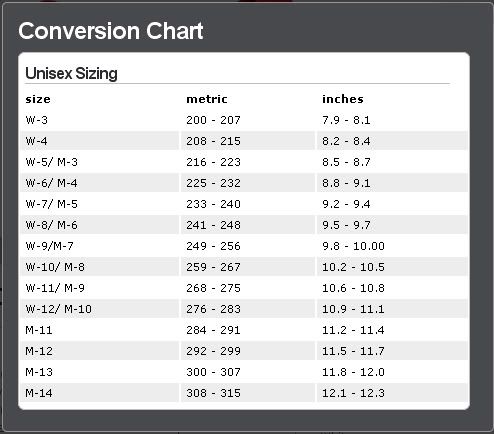Select the W-7/ M-5 row label
Image resolution: width=494 pixels, height=434 pixels.
click(51, 204)
